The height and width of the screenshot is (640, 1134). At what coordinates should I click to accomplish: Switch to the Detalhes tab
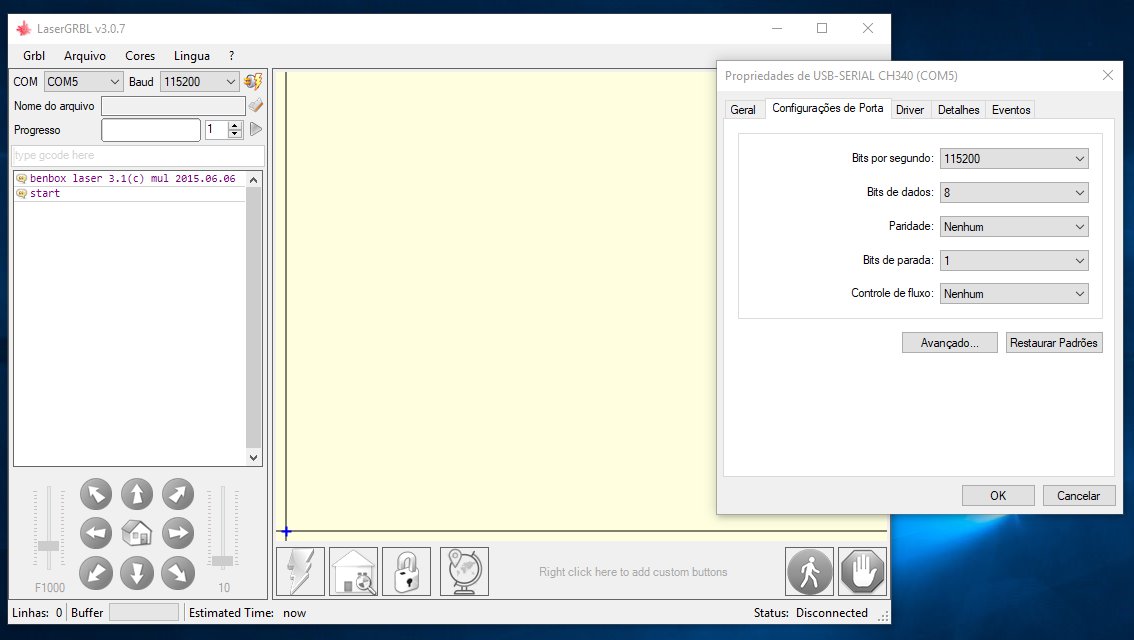pos(958,110)
